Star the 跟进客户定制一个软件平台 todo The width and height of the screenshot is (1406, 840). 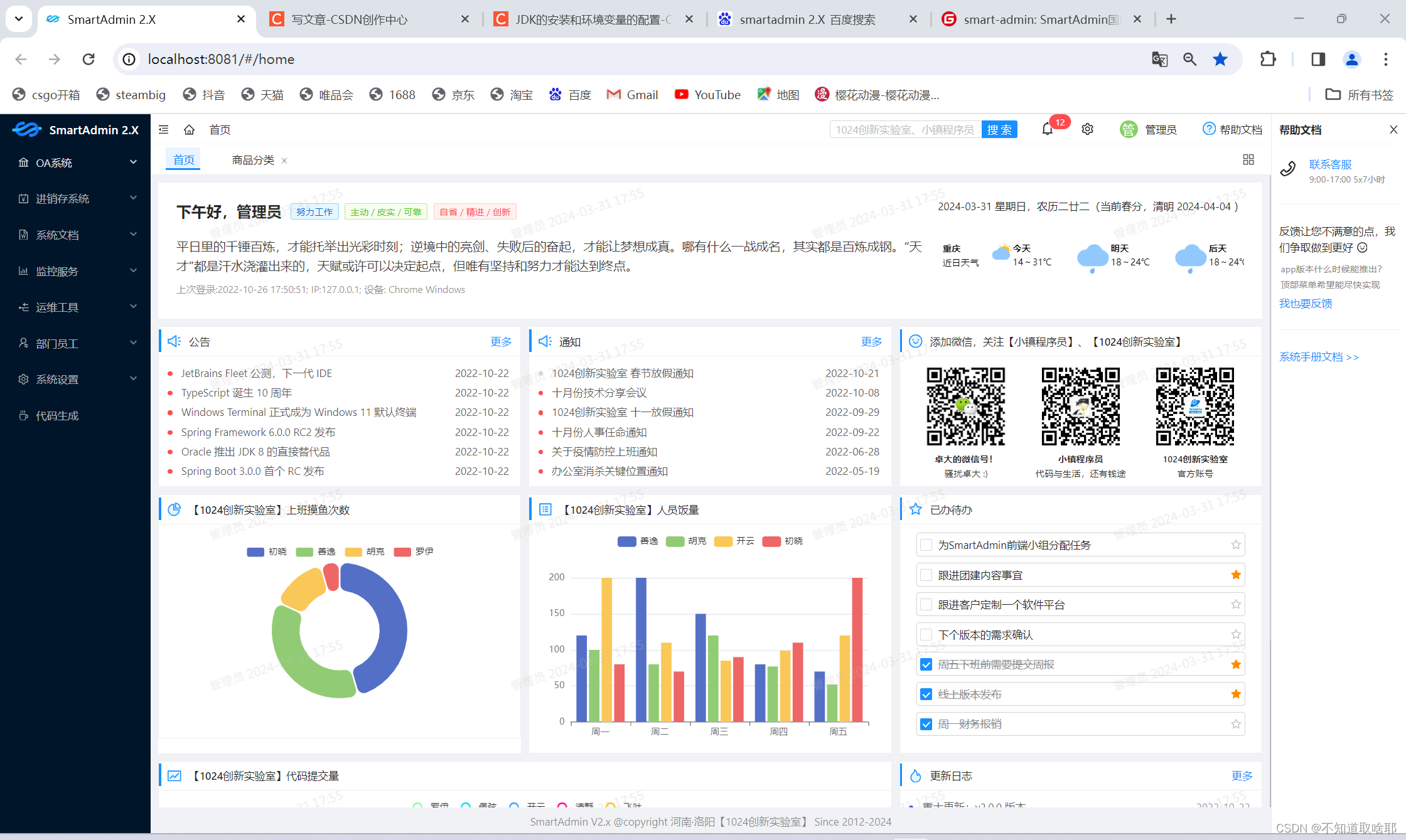tap(1236, 604)
